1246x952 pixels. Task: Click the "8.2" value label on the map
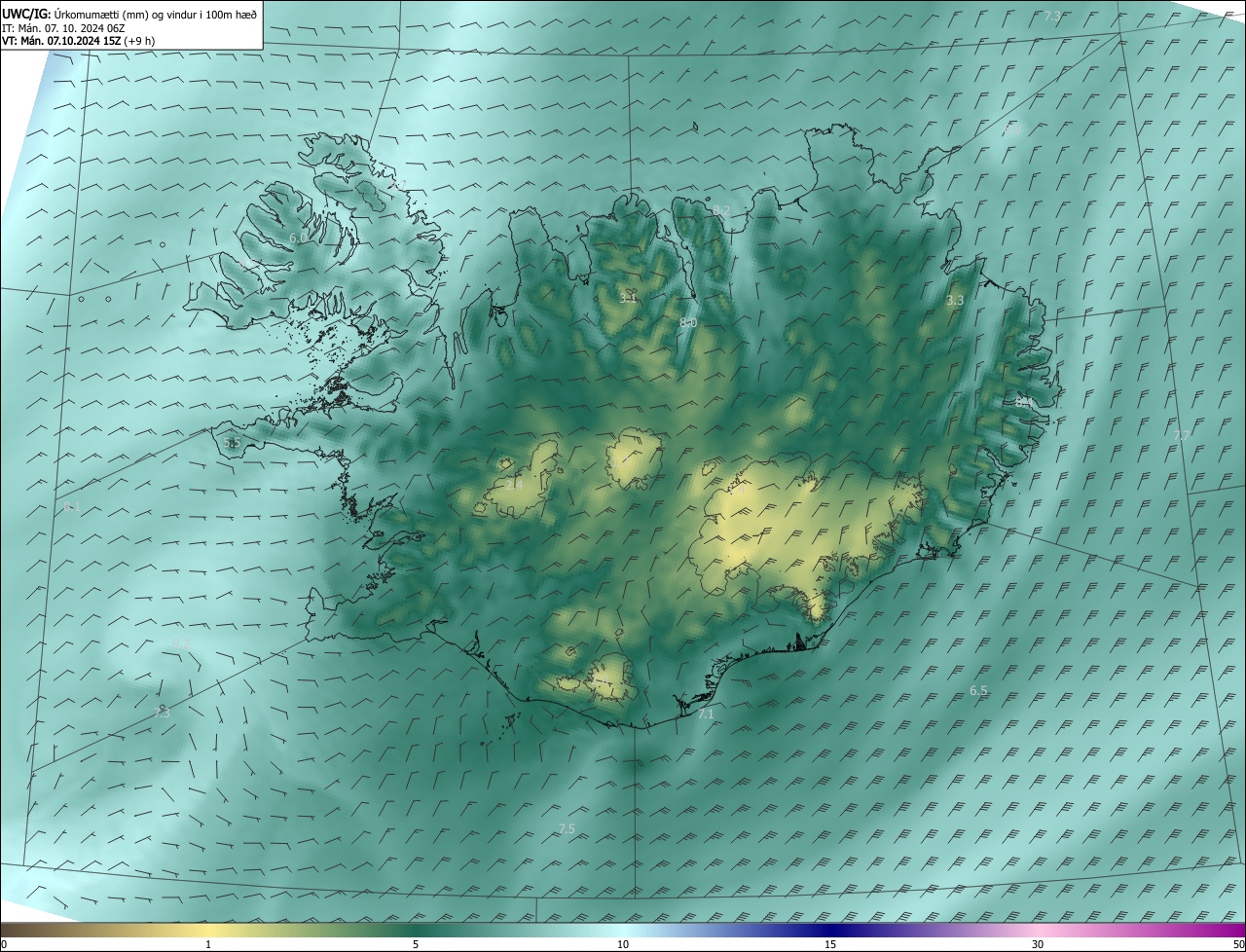pos(721,210)
